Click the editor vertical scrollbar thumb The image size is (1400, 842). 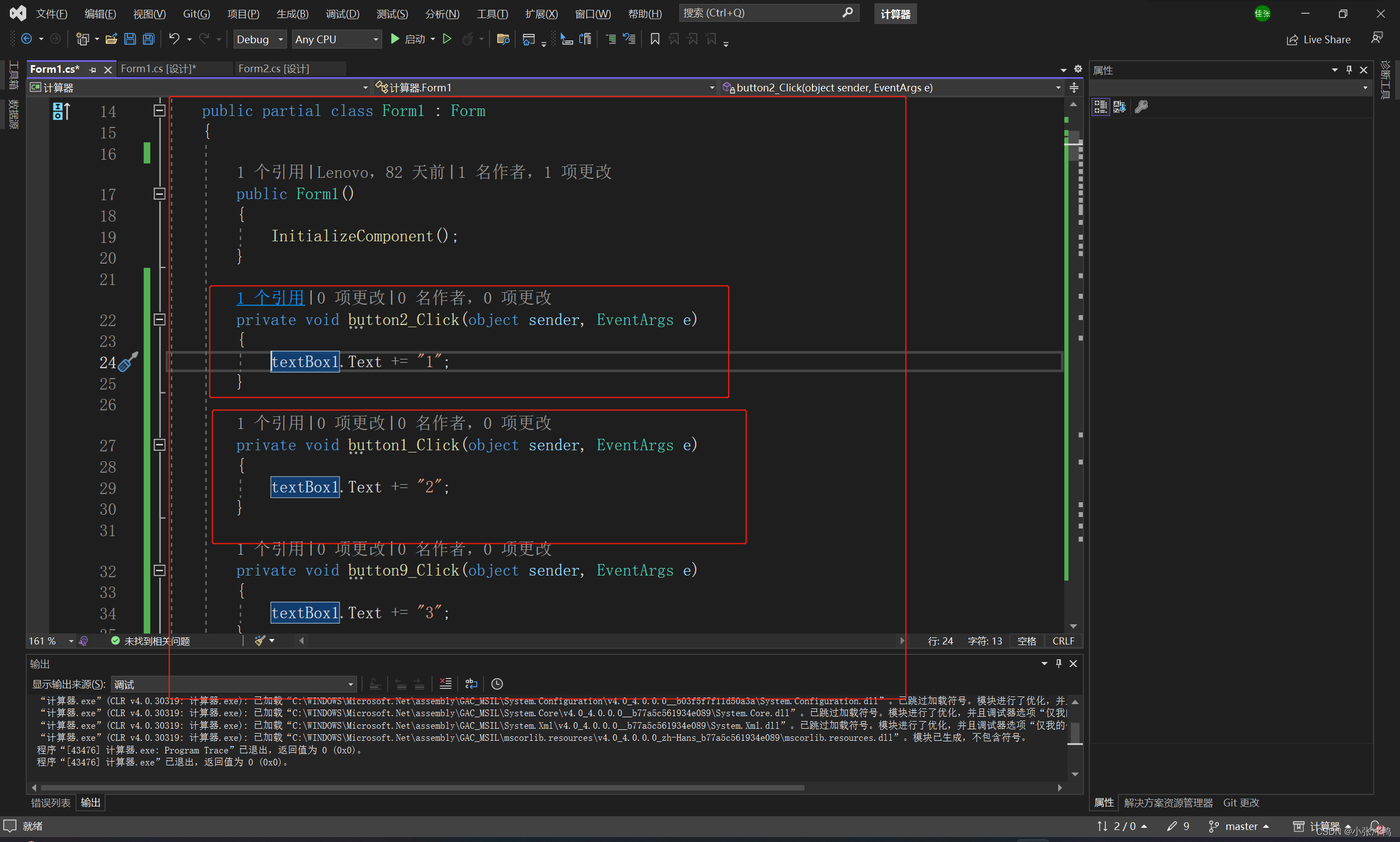[1074, 145]
